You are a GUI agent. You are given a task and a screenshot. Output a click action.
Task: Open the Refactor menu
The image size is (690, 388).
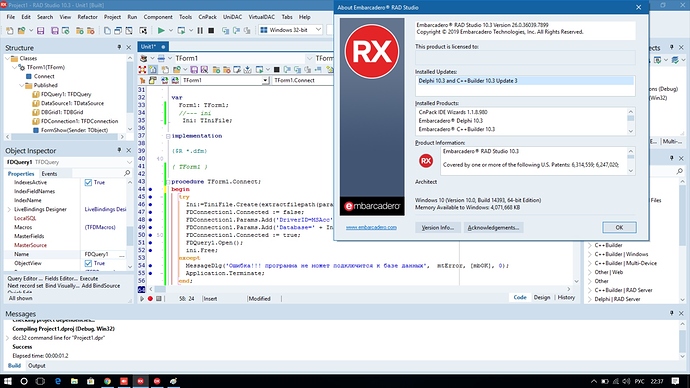coord(87,17)
